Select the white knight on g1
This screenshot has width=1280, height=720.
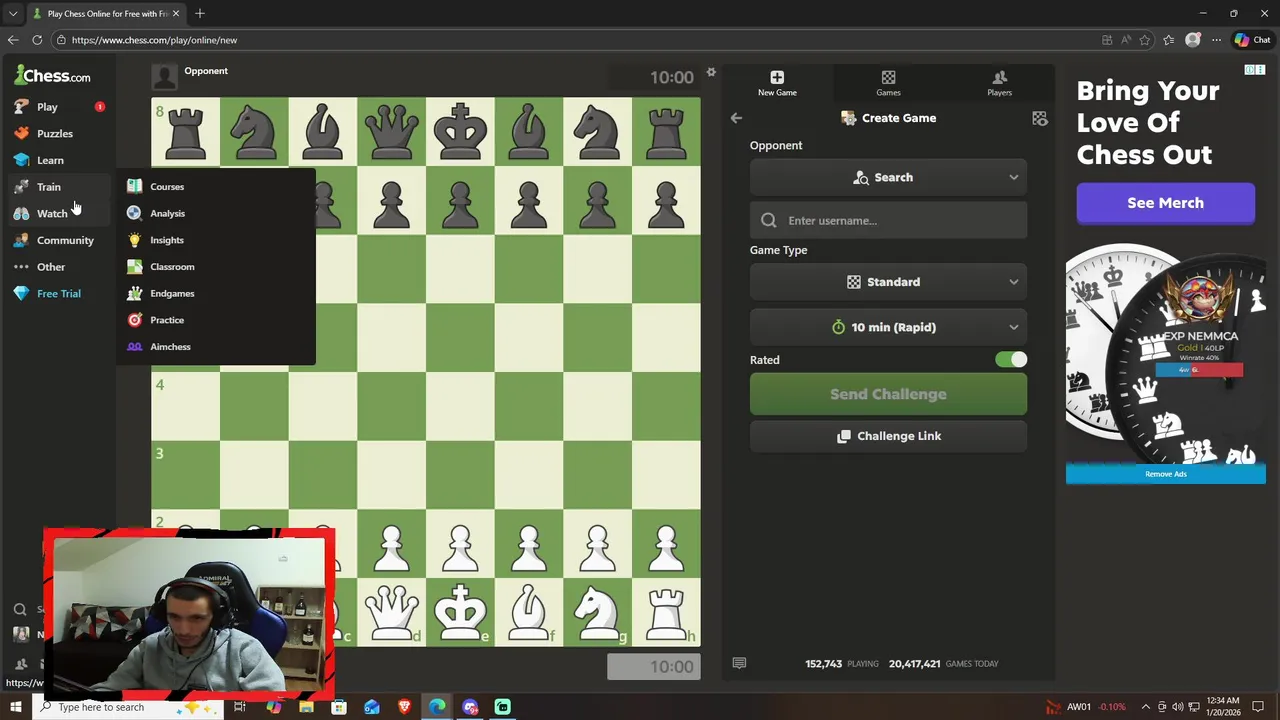(597, 612)
